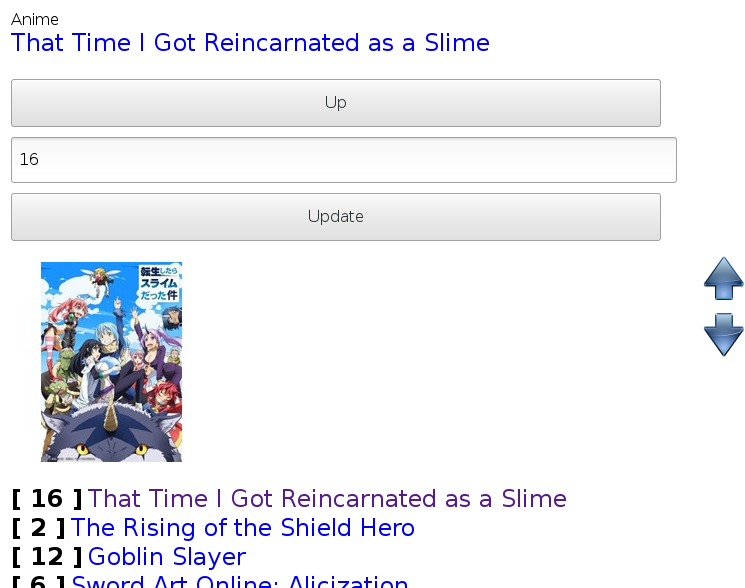Open the Goblin Slayer link
This screenshot has width=745, height=588.
tap(167, 557)
